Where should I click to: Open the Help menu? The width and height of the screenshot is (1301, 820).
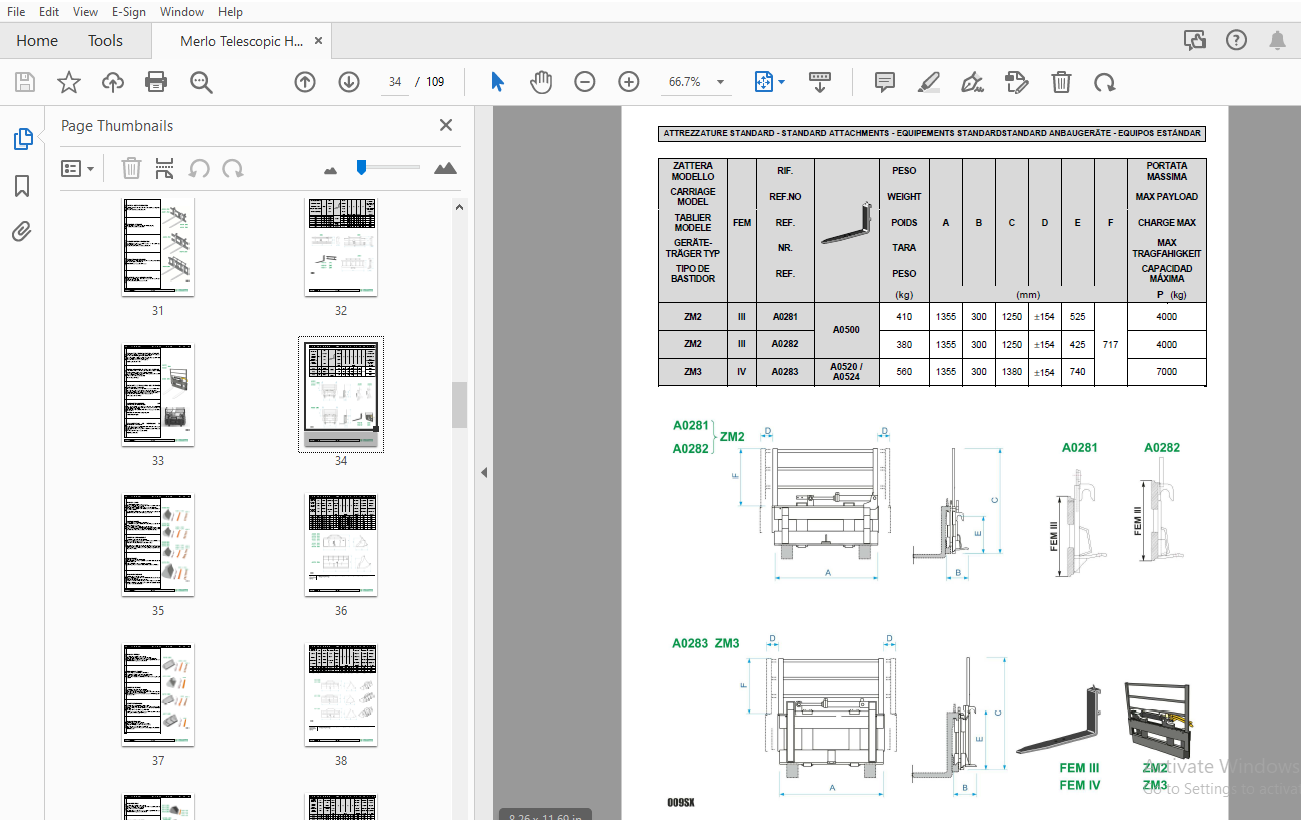(x=230, y=11)
